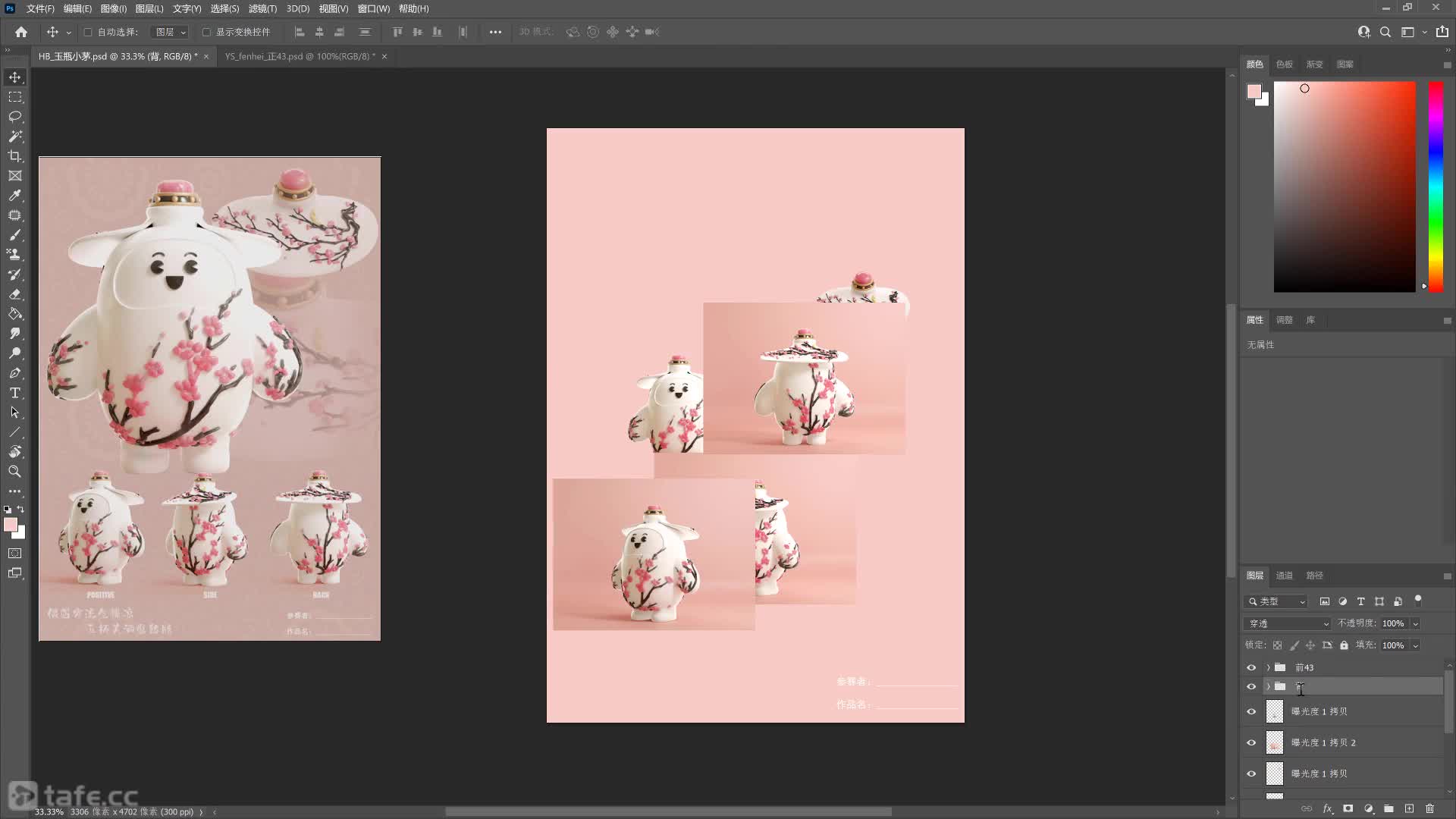Open the 滤镜(T) menu

(262, 8)
